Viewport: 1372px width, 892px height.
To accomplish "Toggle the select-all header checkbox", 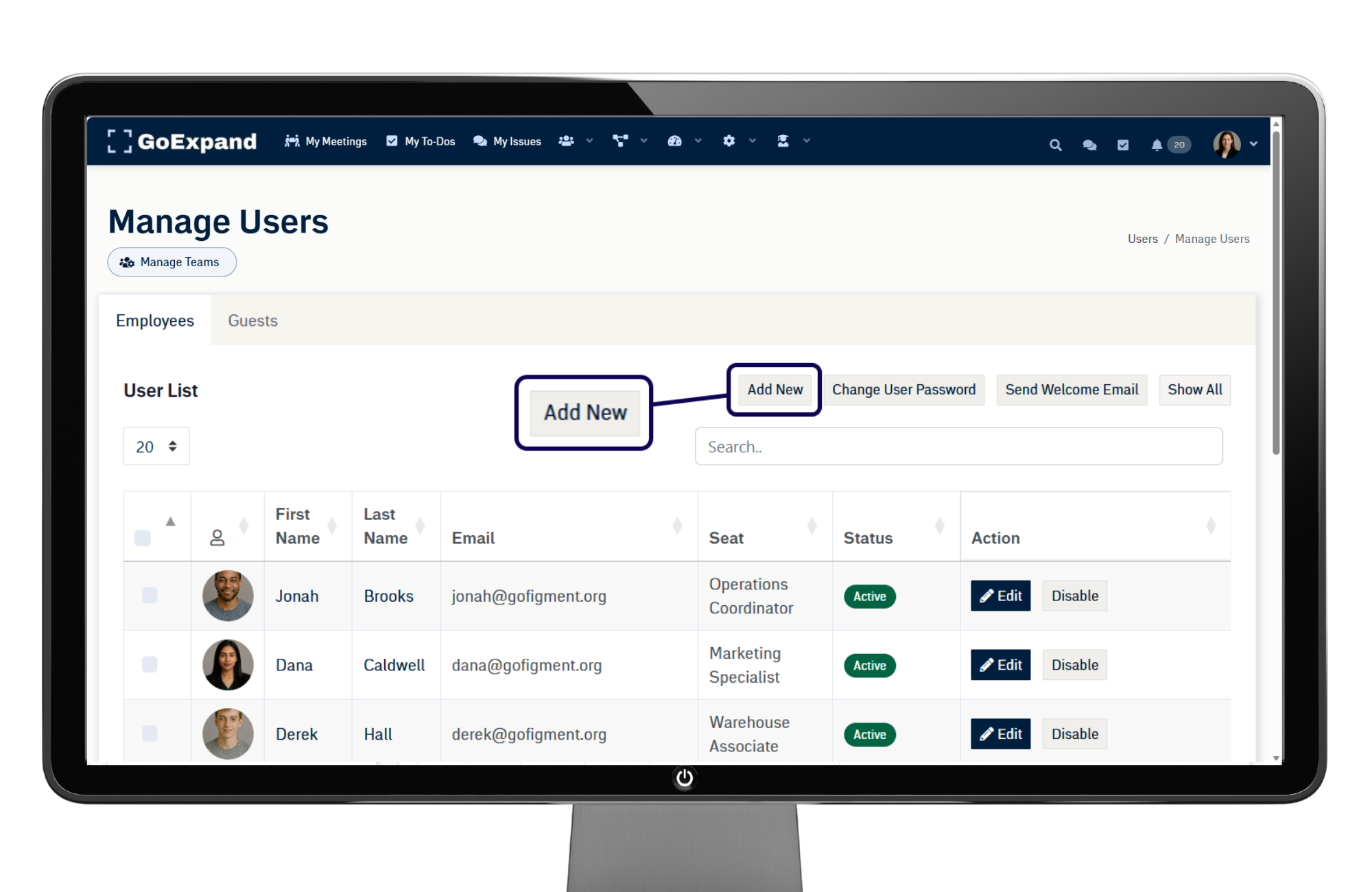I will [143, 538].
